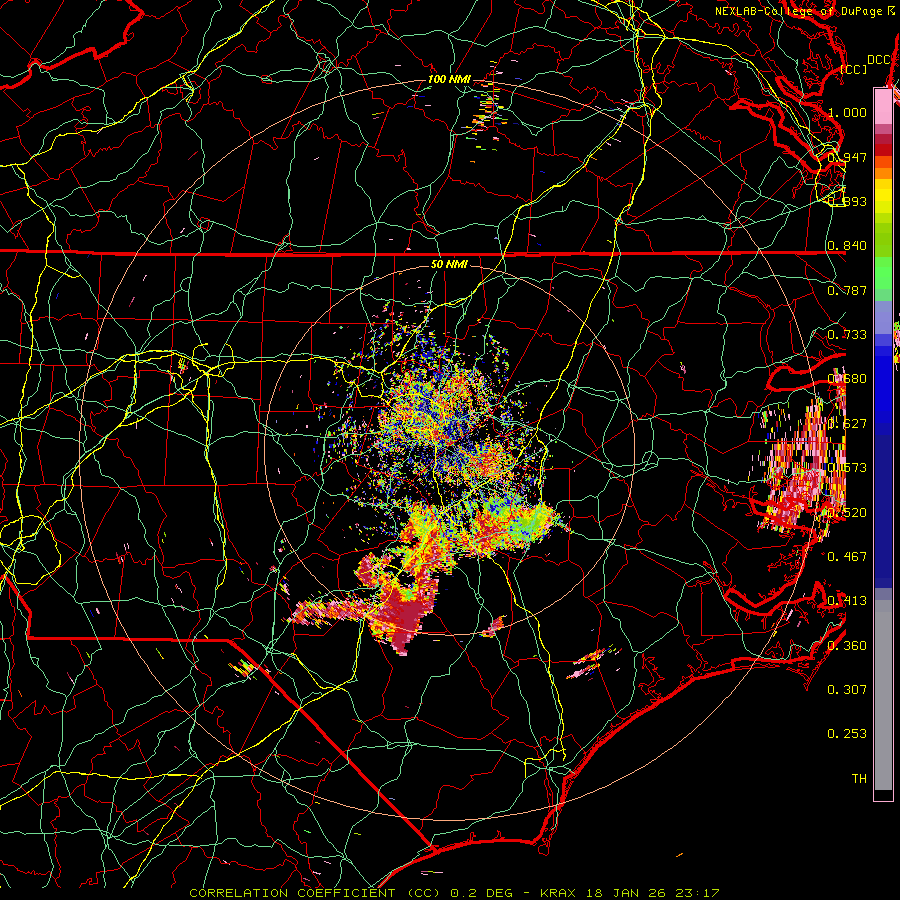This screenshot has width=900, height=900.
Task: Click the 100 NMI range ring label
Action: click(449, 79)
